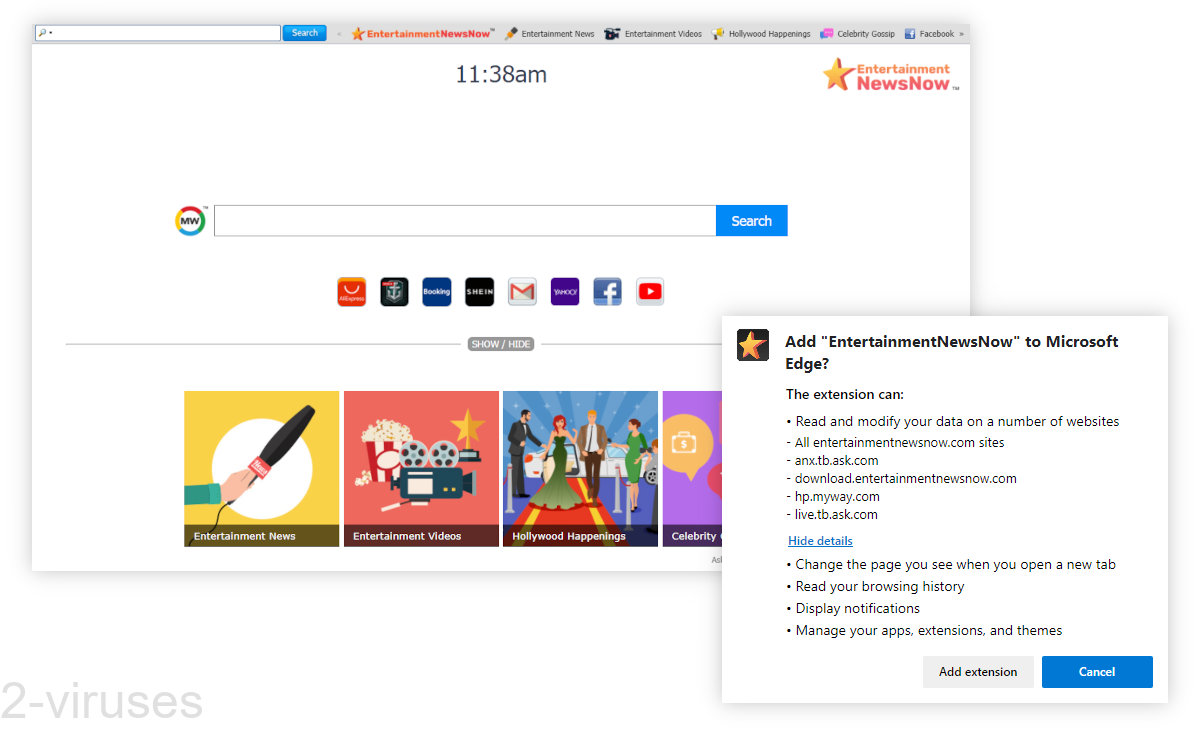Toggle the SHOW / HIDE control
This screenshot has width=1200, height=729.
501,343
